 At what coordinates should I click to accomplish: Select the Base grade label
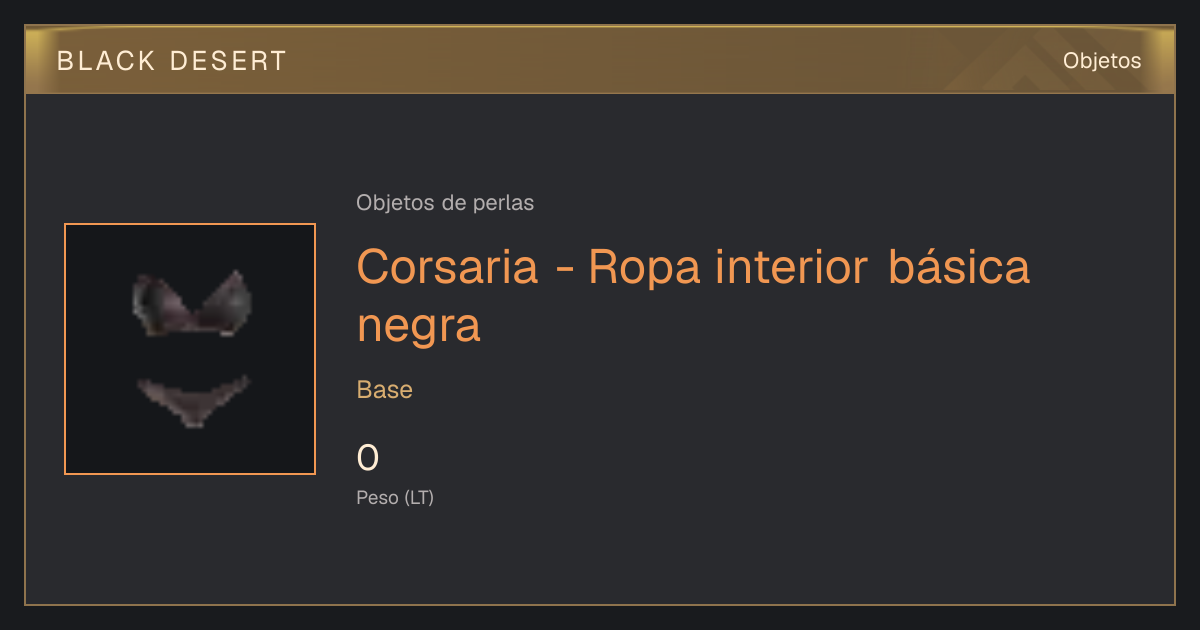tap(385, 390)
